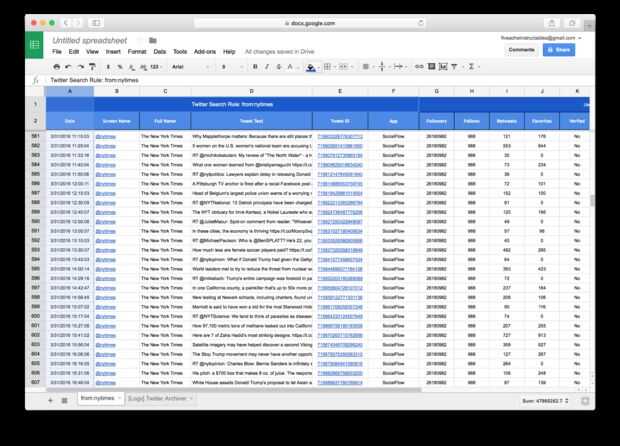620x446 pixels.
Task: Open the Tweet ID link in row 595
Action: point(340,270)
